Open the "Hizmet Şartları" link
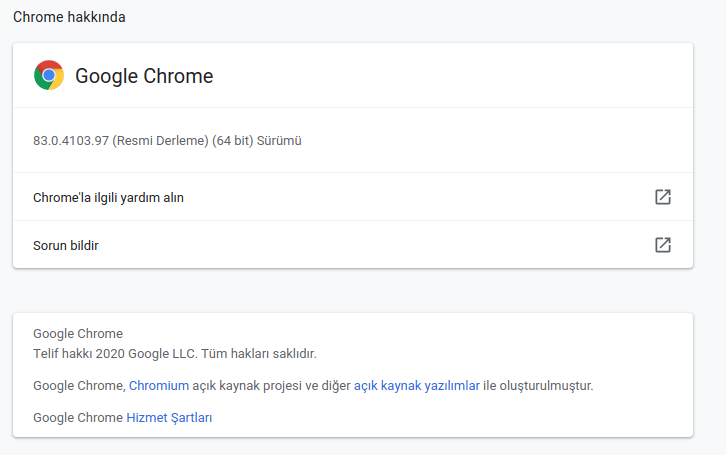 (169, 418)
